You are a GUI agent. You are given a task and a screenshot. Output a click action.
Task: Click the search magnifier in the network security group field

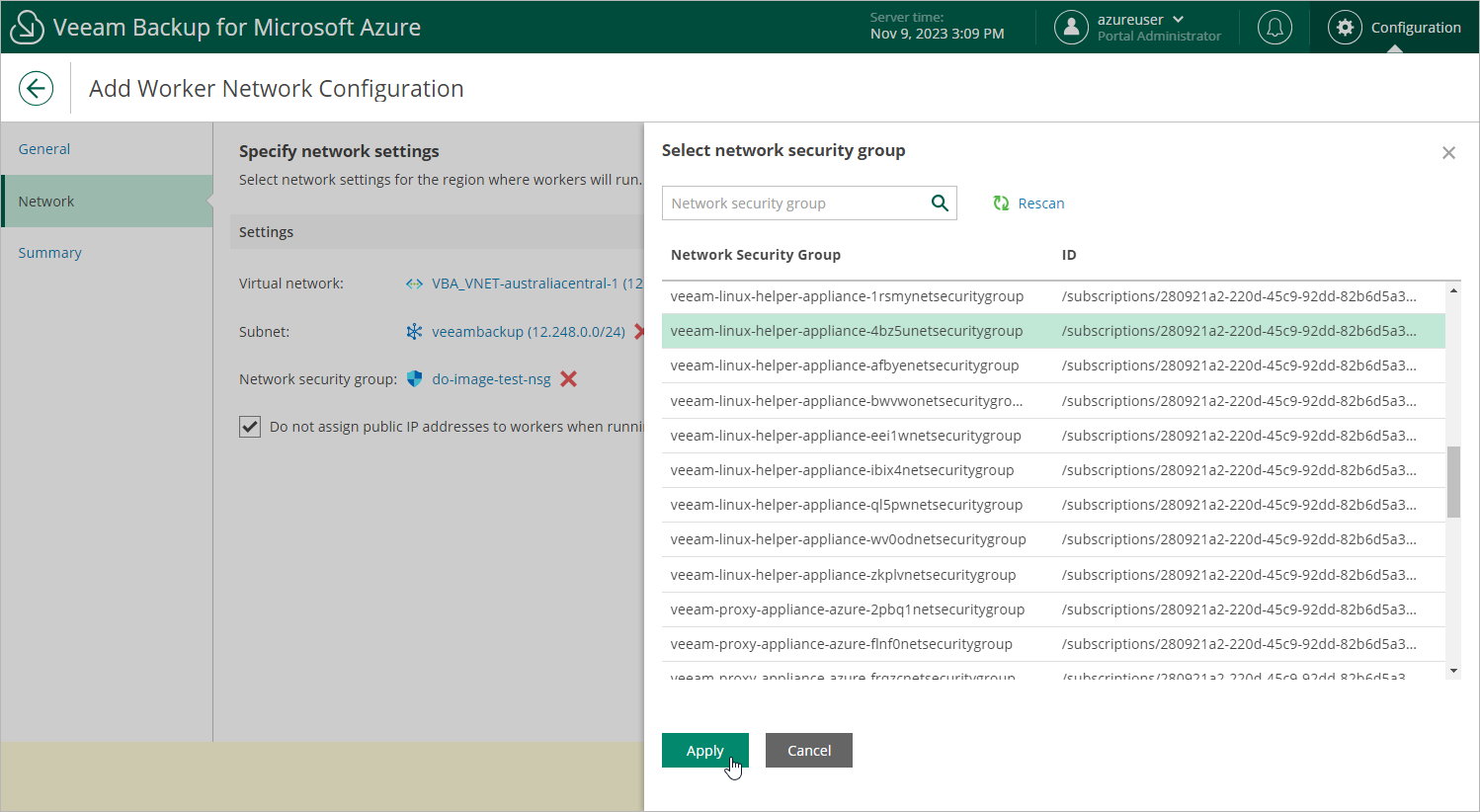click(x=940, y=203)
